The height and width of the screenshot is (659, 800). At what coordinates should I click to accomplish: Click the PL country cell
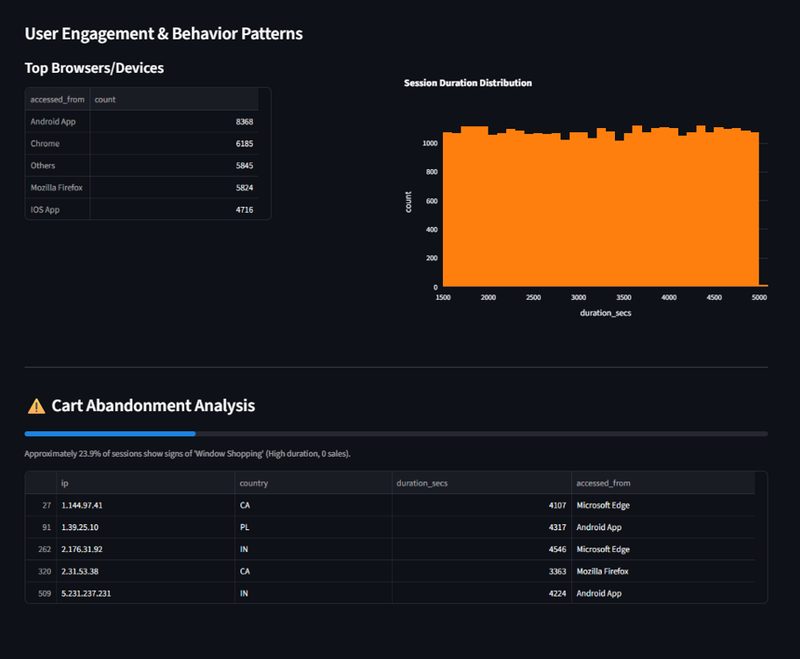245,527
